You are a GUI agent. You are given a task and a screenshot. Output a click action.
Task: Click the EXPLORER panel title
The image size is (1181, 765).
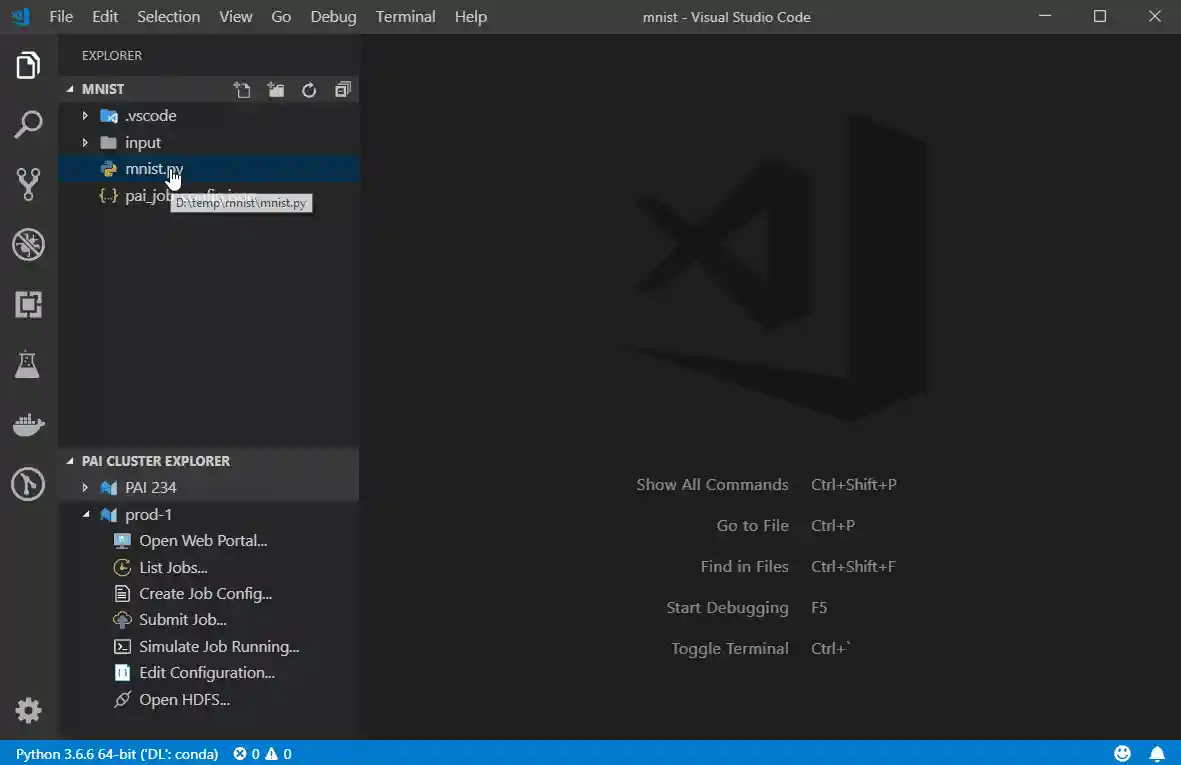[x=111, y=56]
